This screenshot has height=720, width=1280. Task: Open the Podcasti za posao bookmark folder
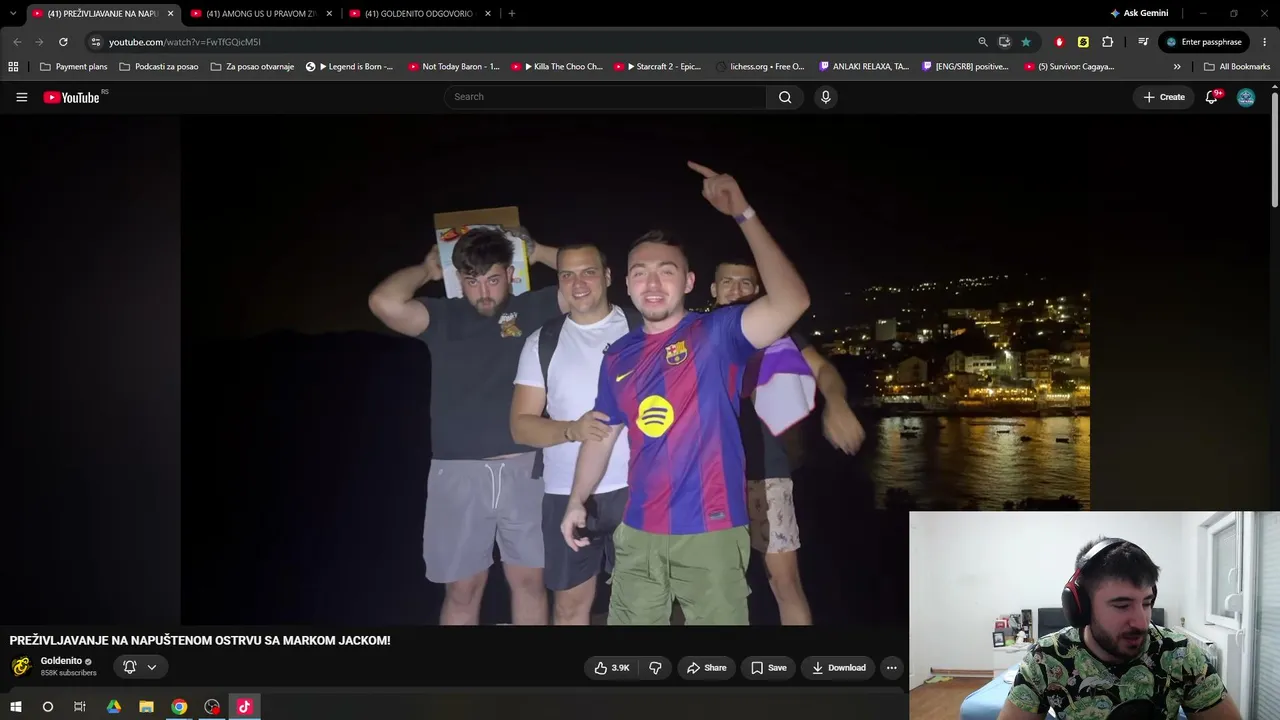click(159, 67)
